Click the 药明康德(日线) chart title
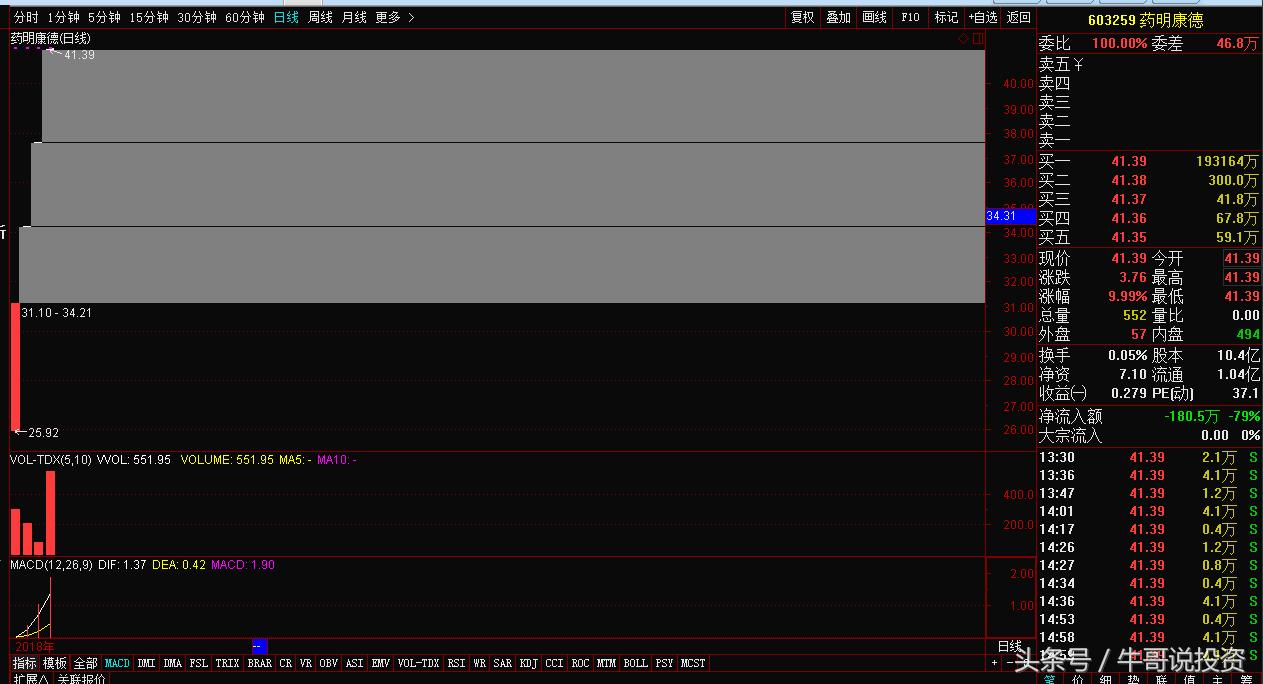1263x684 pixels. point(51,38)
